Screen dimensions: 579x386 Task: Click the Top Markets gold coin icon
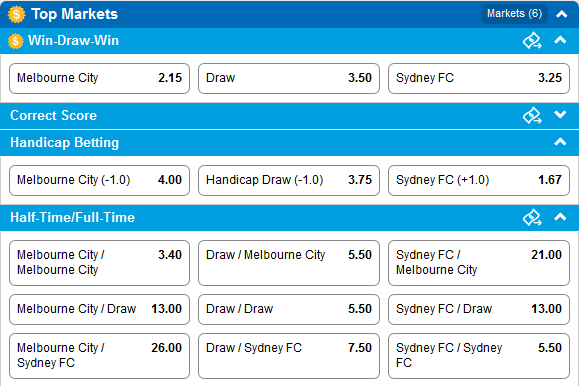tap(17, 14)
